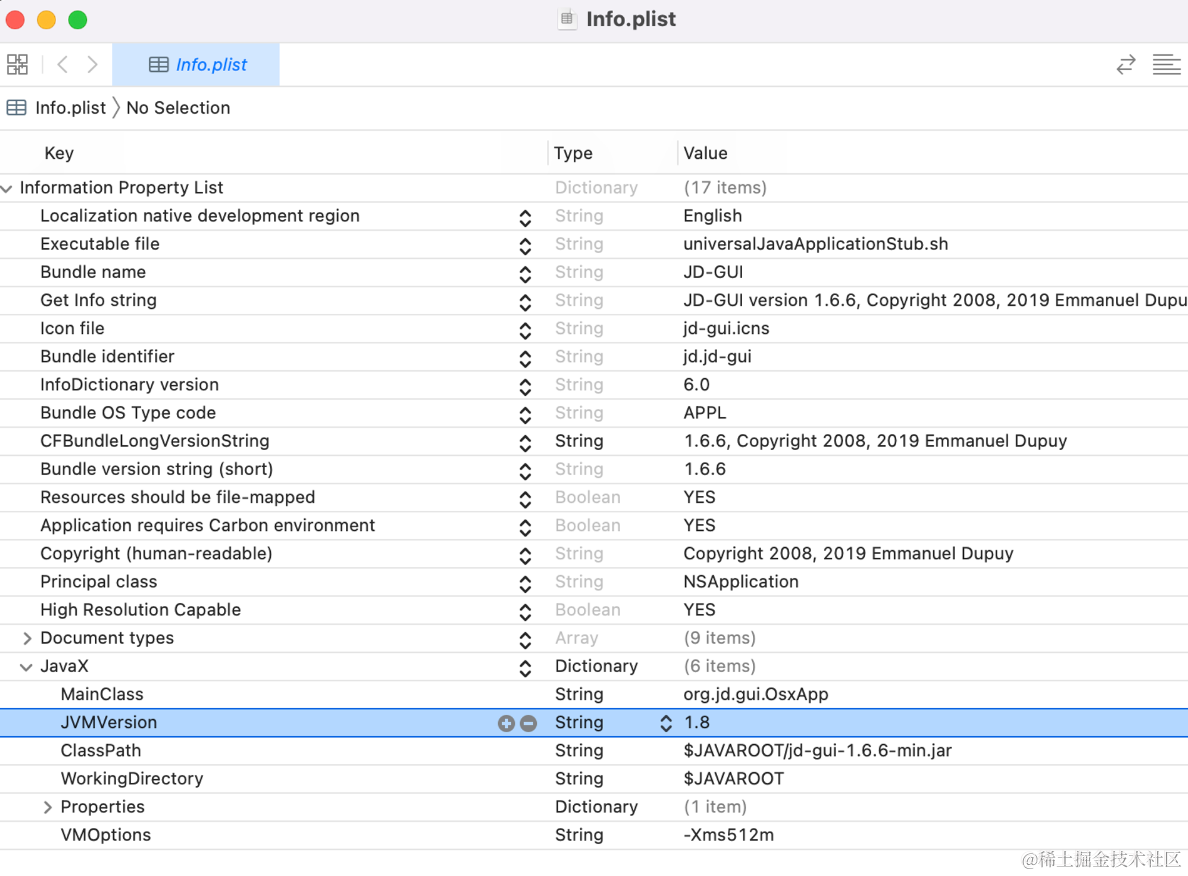
Task: Open key stepper for Bundle name
Action: tap(525, 274)
